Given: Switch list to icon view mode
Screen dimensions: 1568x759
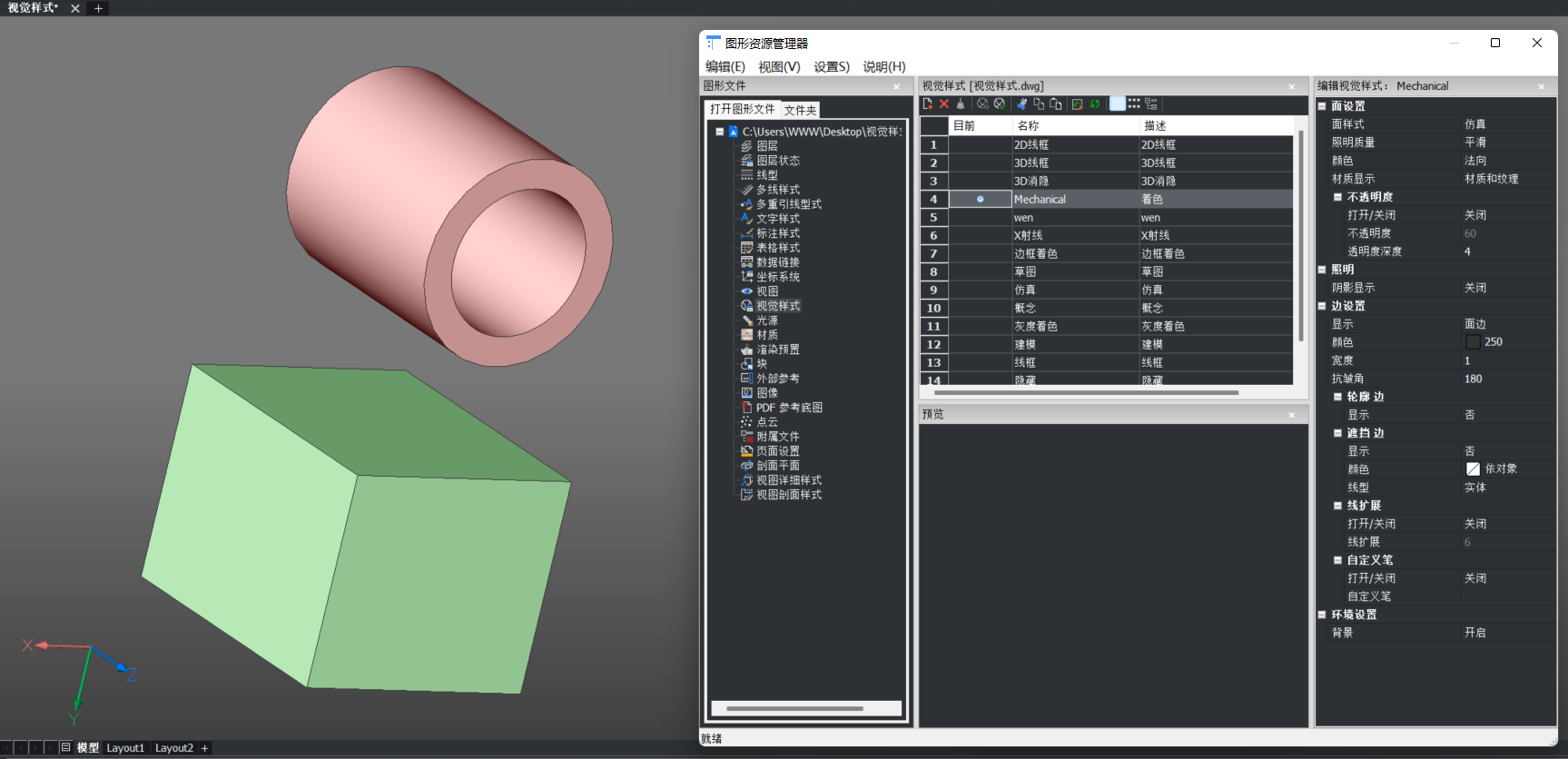Looking at the screenshot, I should 1134,104.
